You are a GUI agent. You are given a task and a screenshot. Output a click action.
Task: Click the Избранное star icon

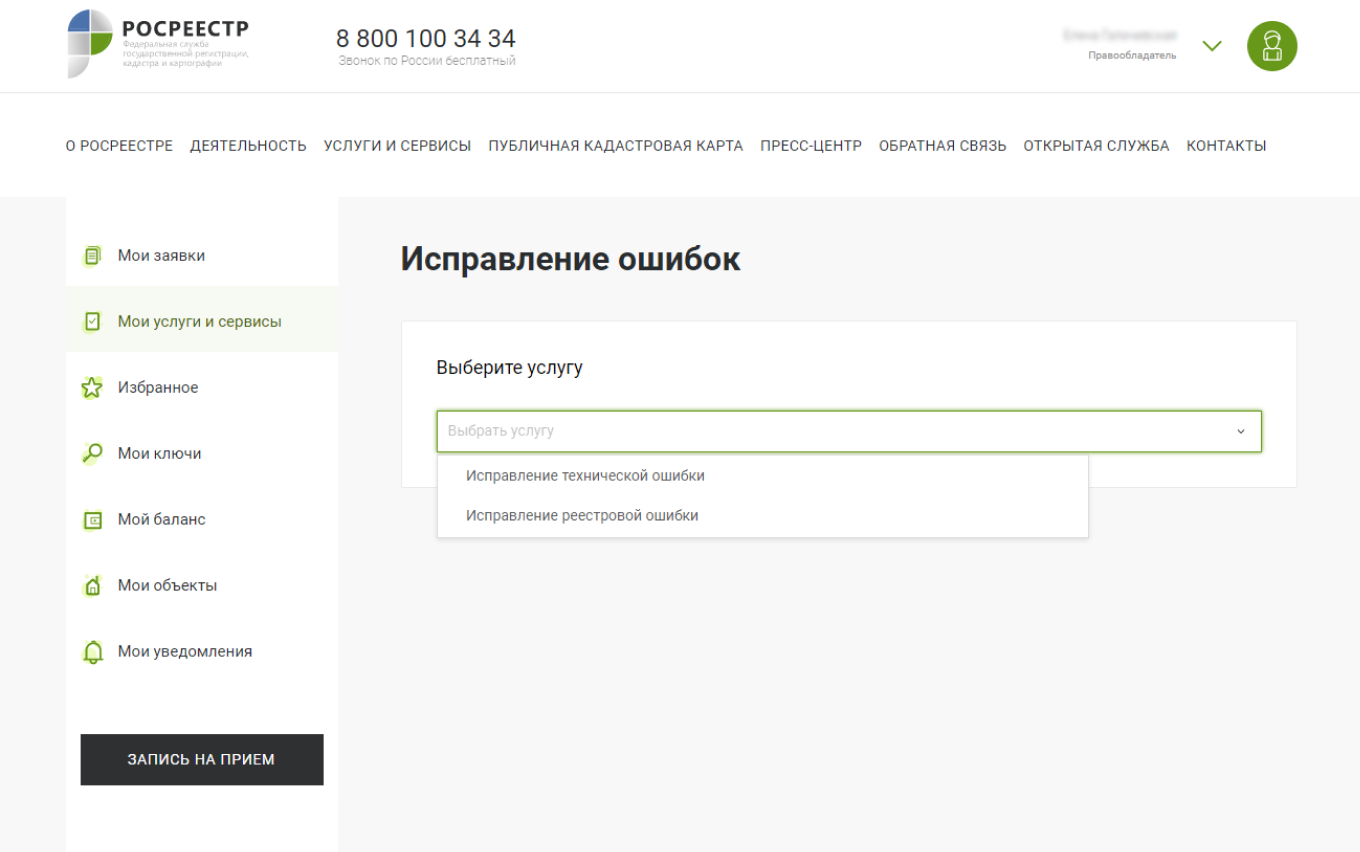[x=92, y=388]
